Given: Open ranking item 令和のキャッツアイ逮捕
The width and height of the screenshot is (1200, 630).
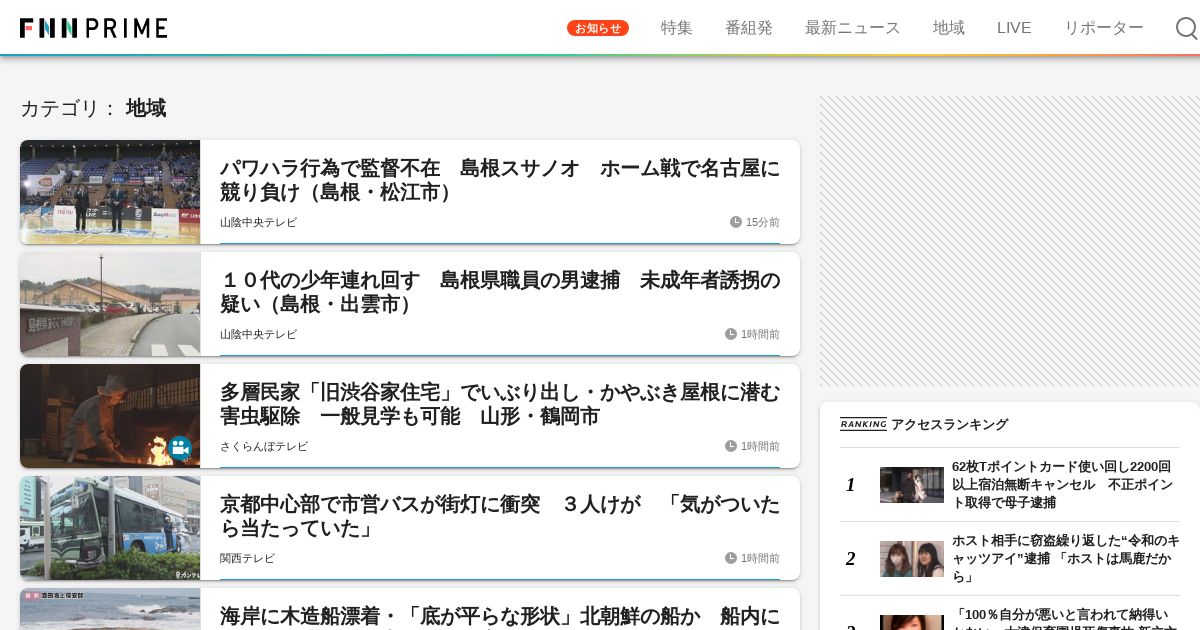Looking at the screenshot, I should (1066, 558).
